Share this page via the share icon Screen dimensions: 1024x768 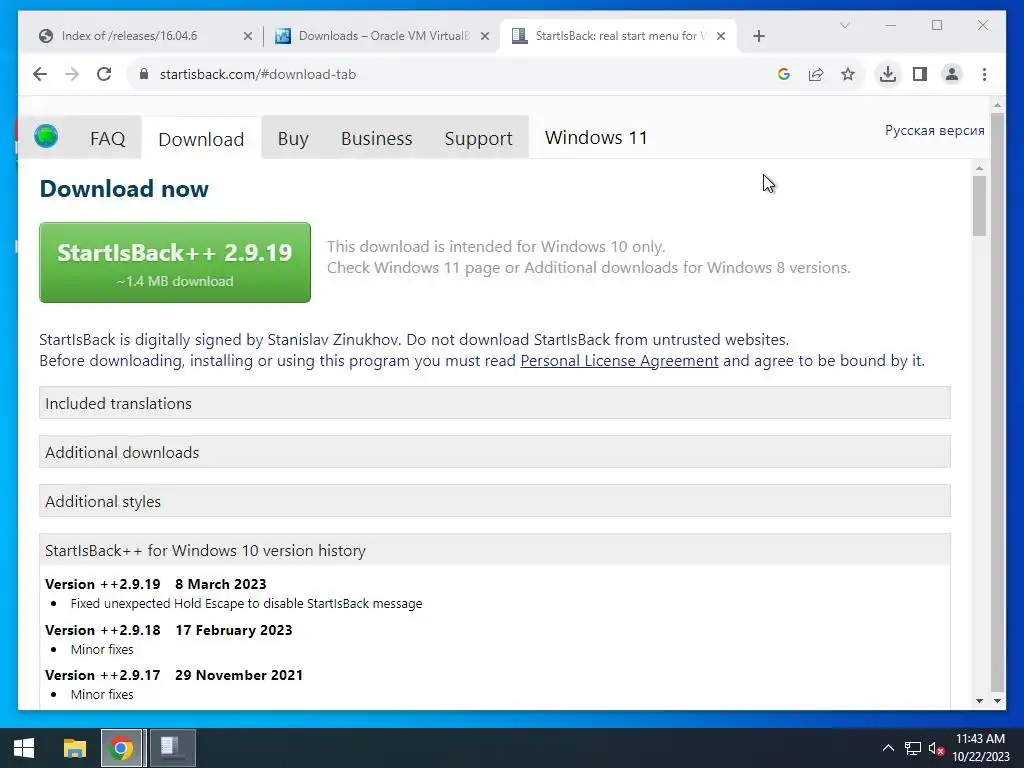(x=816, y=74)
